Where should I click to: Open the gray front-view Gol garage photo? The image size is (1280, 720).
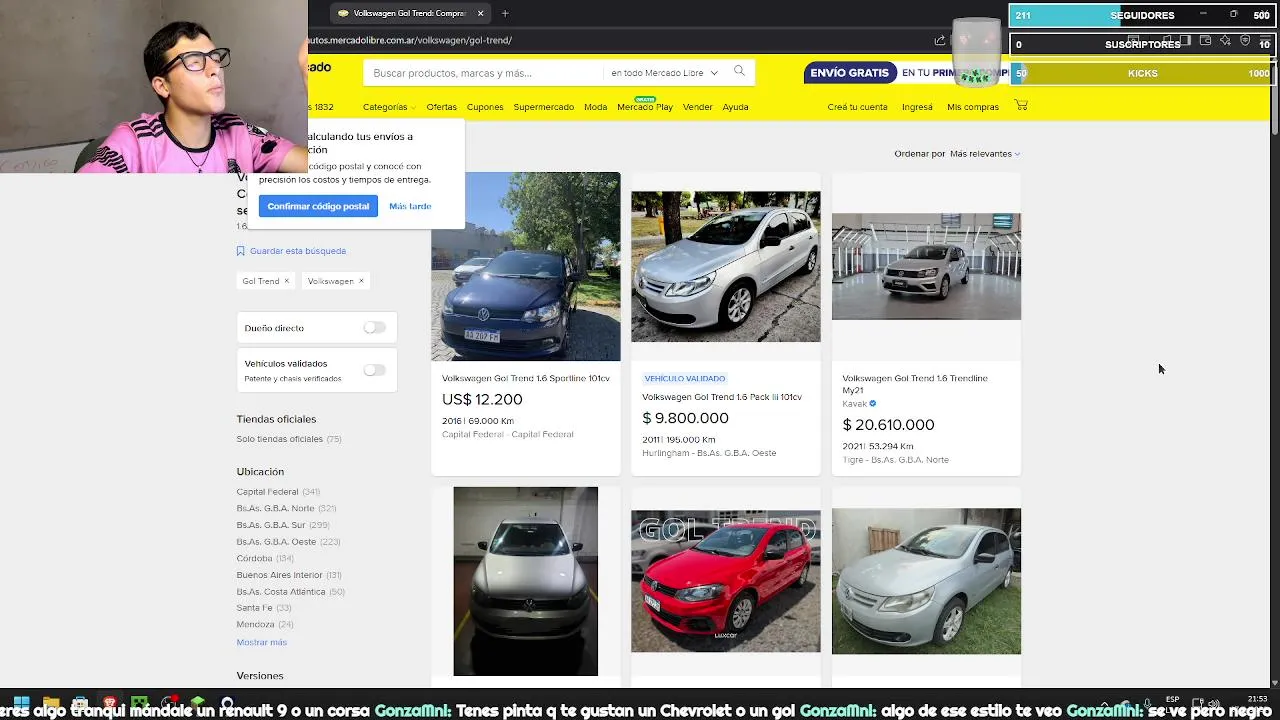pos(525,581)
